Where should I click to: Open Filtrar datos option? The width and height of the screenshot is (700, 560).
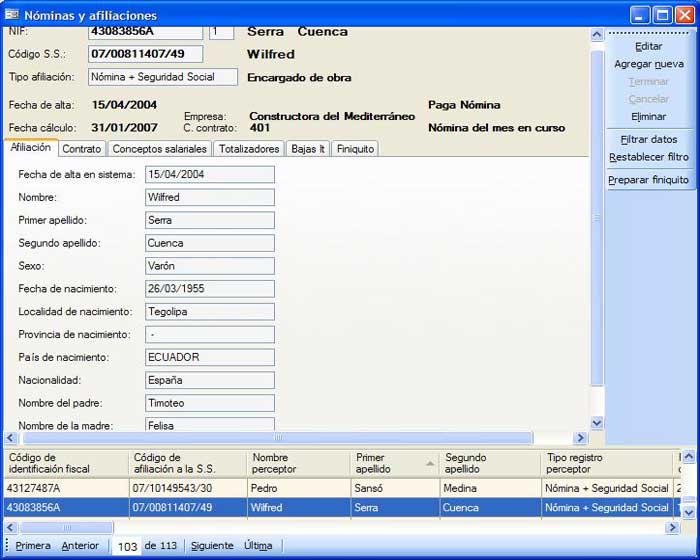[x=648, y=140]
